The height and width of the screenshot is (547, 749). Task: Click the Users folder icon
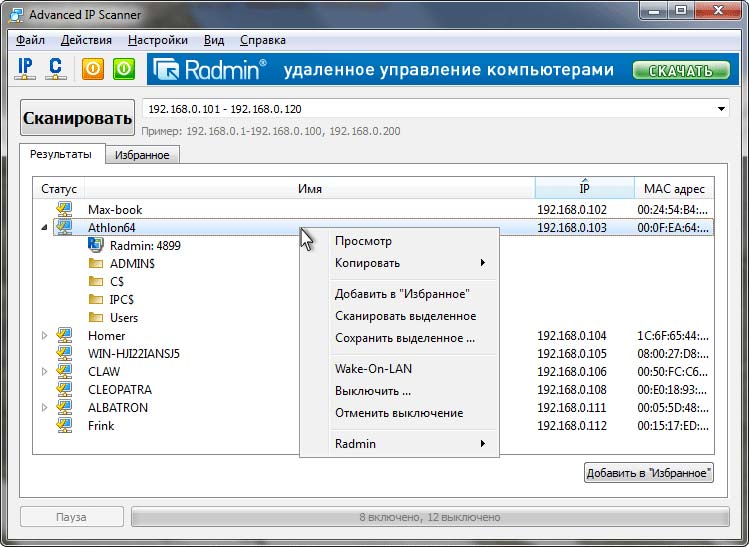[96, 317]
